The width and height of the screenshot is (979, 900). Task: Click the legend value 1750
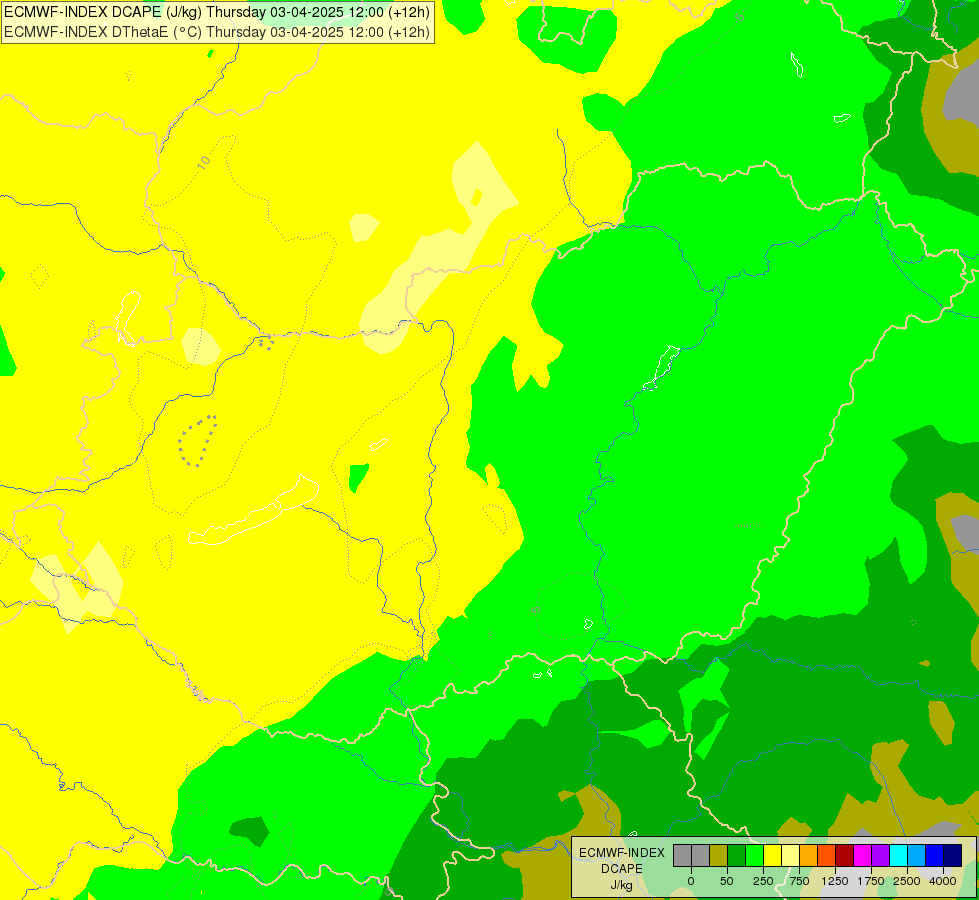pyautogui.click(x=871, y=881)
